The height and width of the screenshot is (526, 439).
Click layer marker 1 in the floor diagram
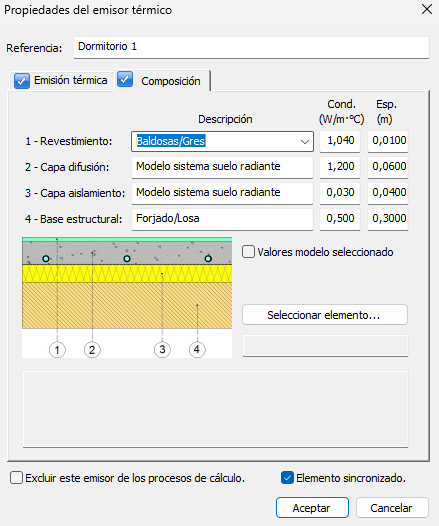tap(57, 350)
